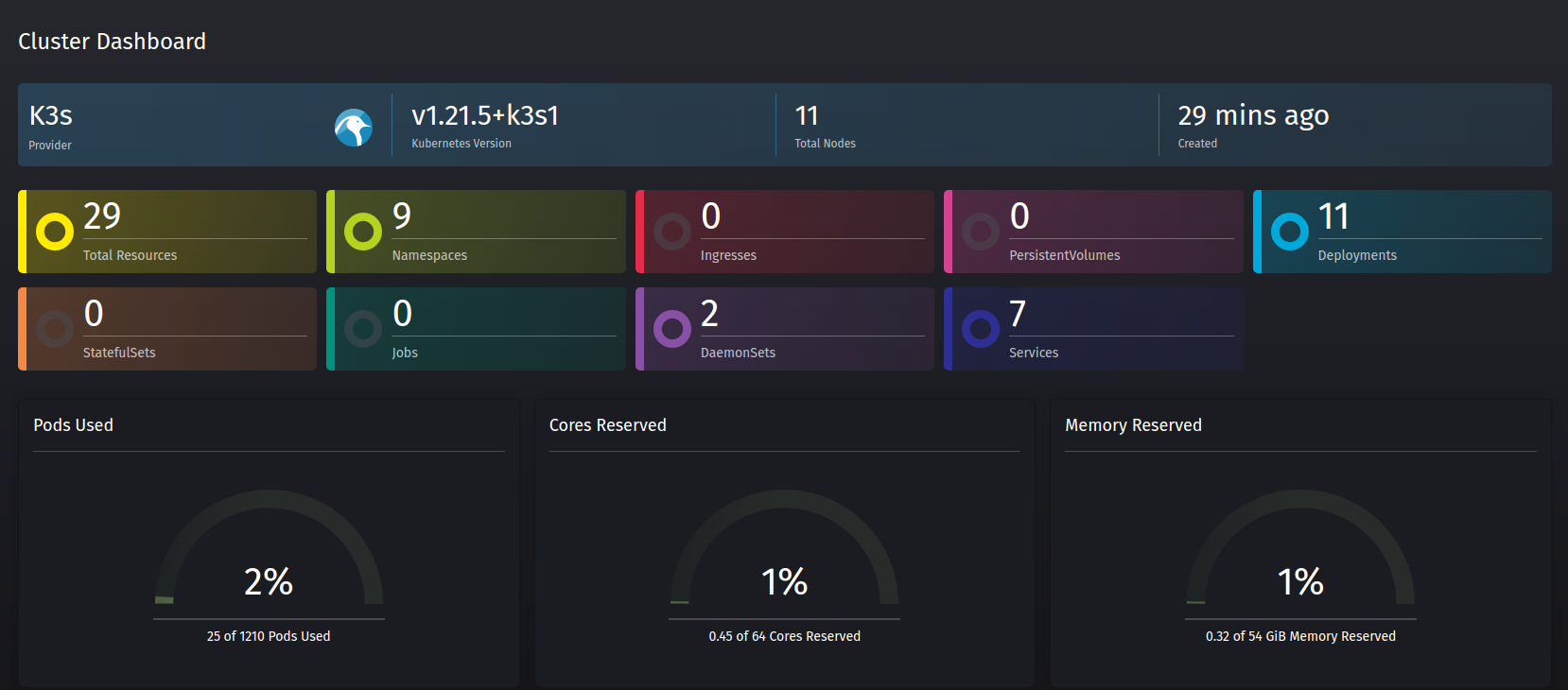Select the purple DaemonSets ring icon
The width and height of the screenshot is (1568, 690).
pyautogui.click(x=672, y=329)
